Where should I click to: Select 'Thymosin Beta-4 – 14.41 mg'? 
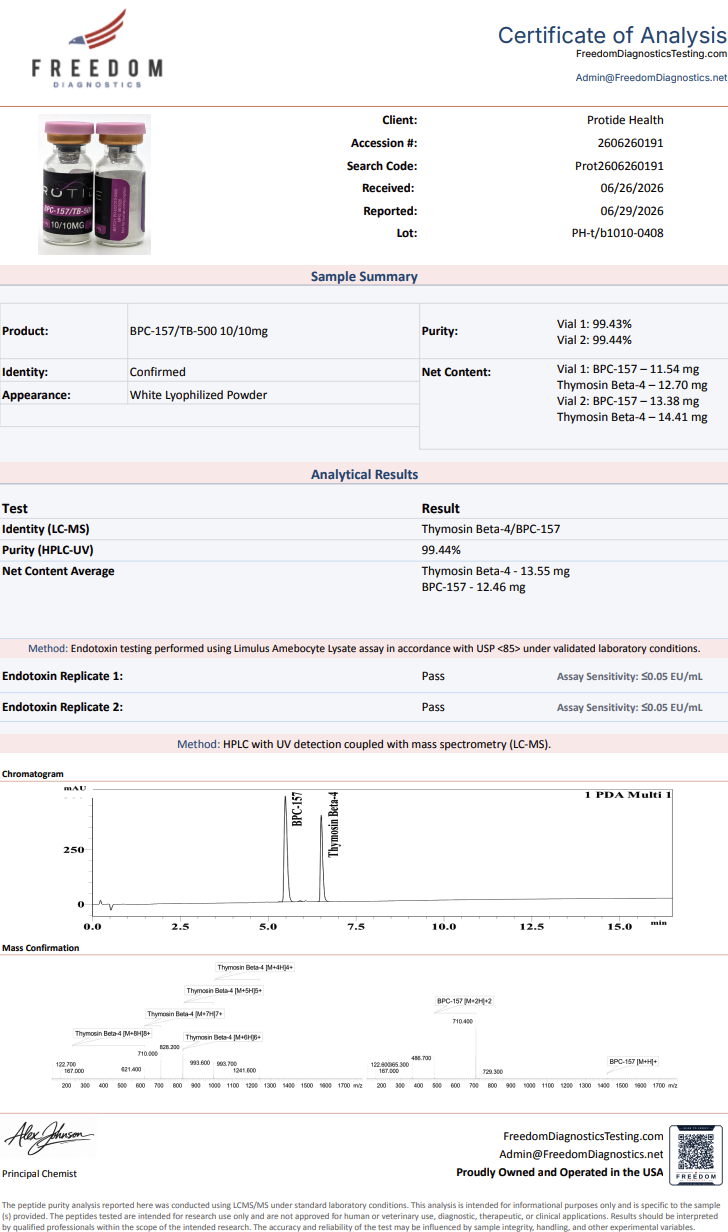(632, 417)
